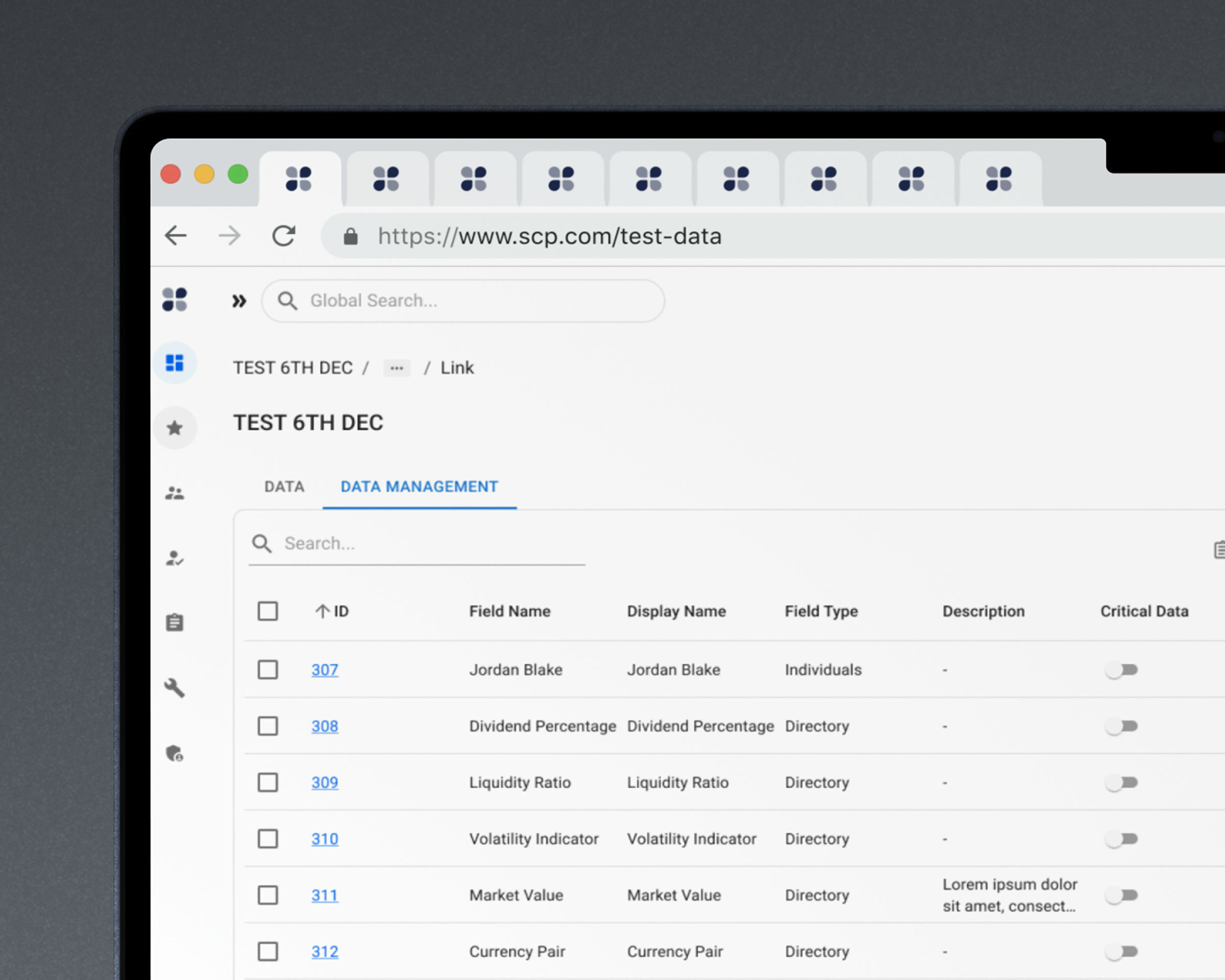Open the wrench tools sidebar icon
The height and width of the screenshot is (980, 1225).
(175, 688)
